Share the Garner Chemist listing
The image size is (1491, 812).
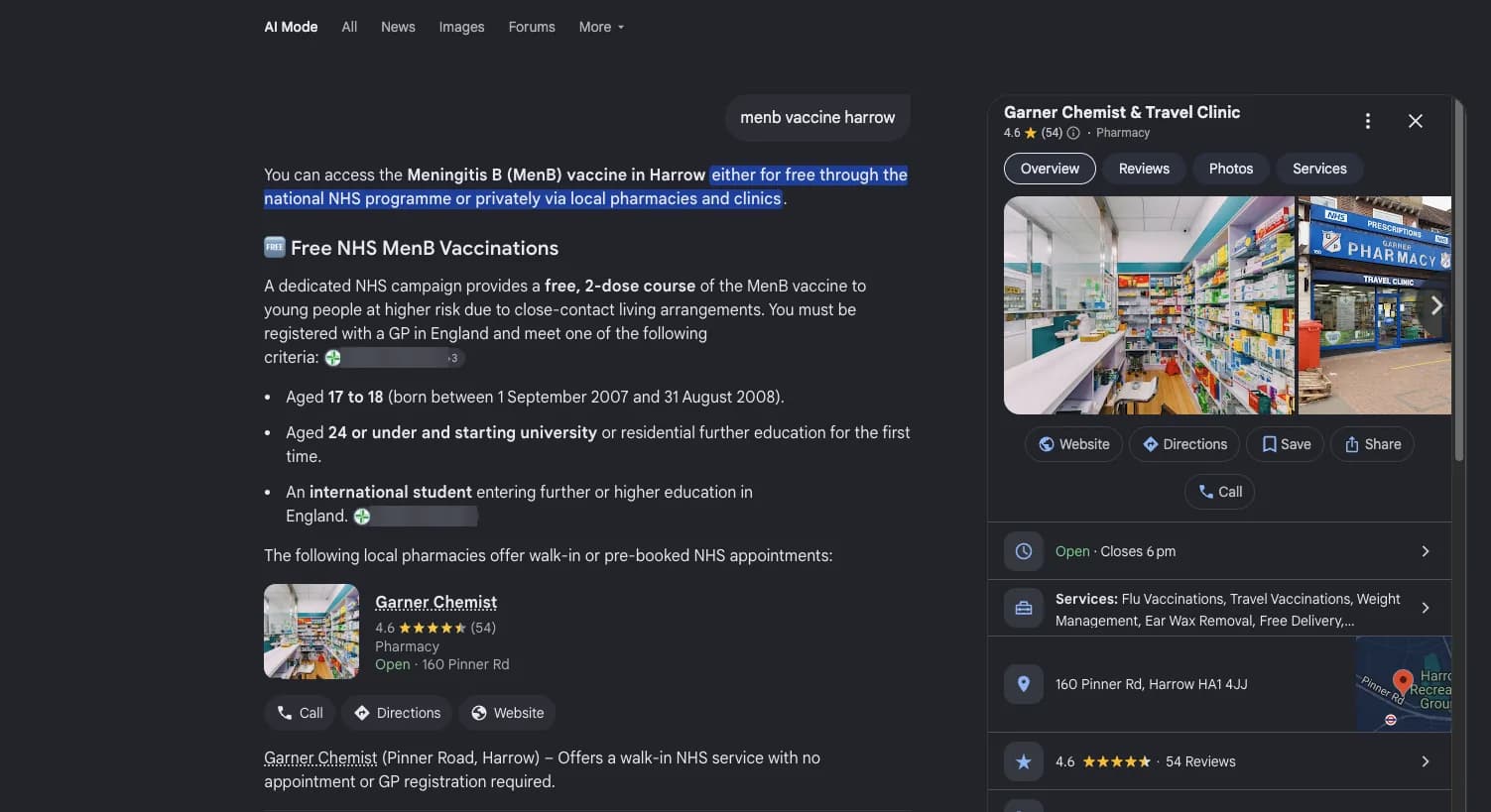pyautogui.click(x=1372, y=444)
